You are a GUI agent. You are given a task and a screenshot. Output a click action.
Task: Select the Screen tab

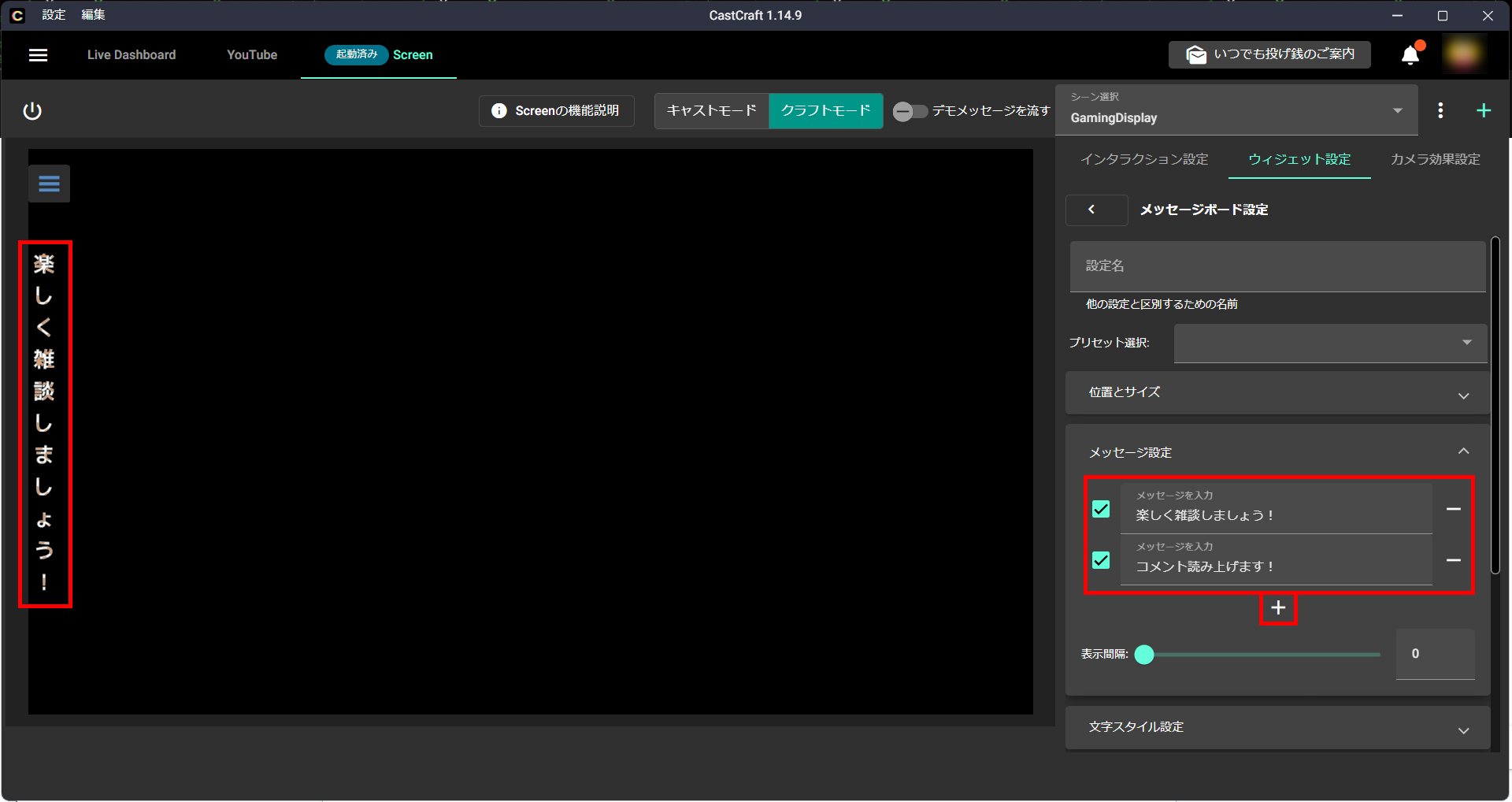[x=379, y=55]
